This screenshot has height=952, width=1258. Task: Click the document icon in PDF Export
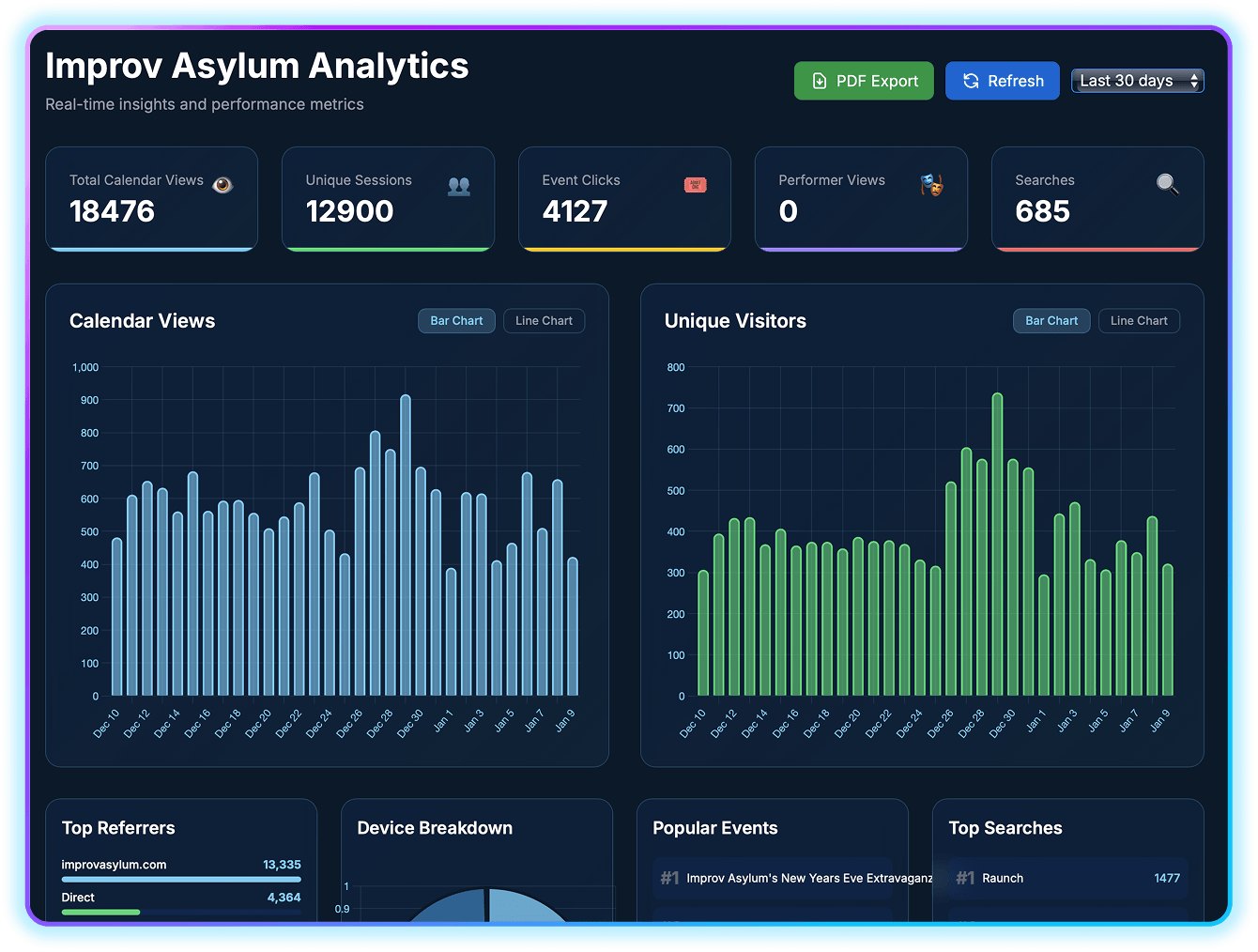pyautogui.click(x=820, y=81)
